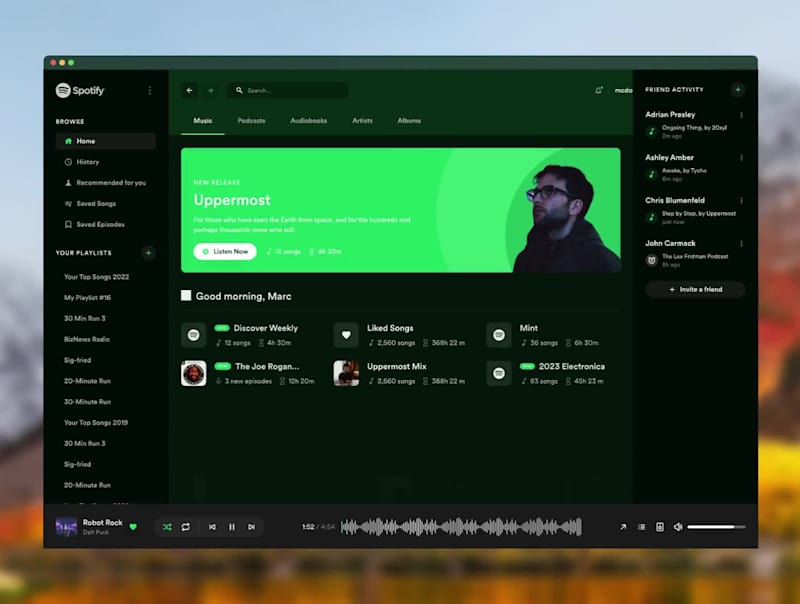Click the volume speaker icon
Screen dimensions: 800x604
(x=678, y=527)
